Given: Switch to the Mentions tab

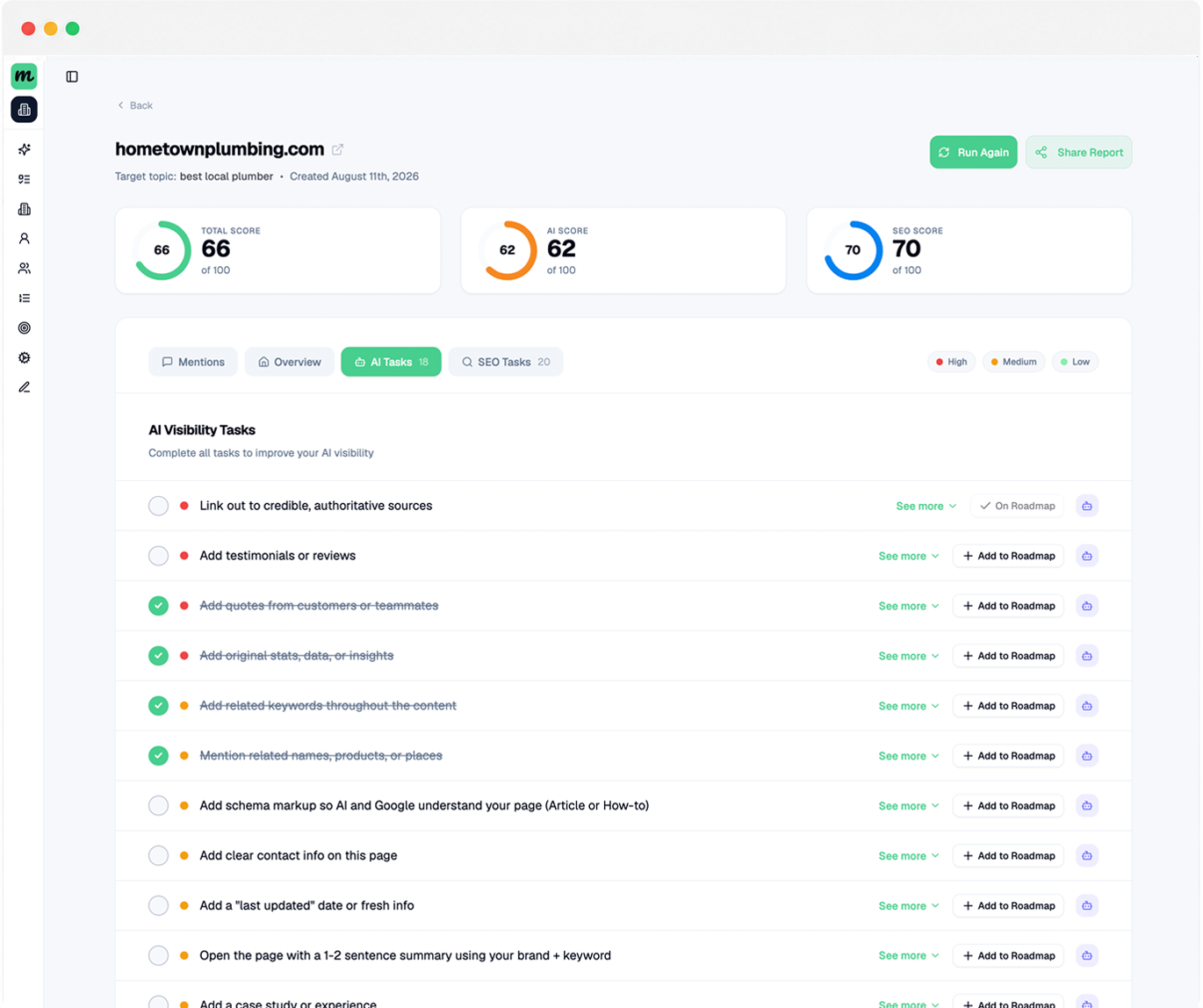Looking at the screenshot, I should [193, 362].
